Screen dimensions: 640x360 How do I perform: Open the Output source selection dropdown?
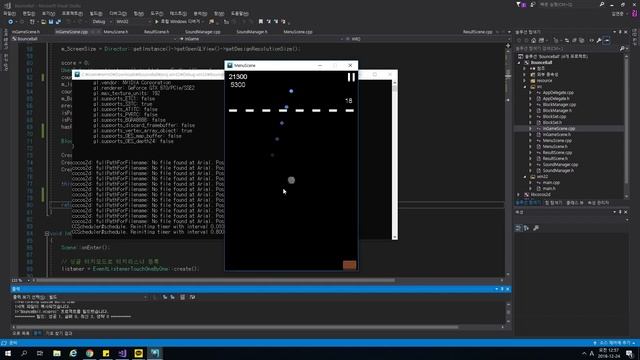click(x=98, y=297)
